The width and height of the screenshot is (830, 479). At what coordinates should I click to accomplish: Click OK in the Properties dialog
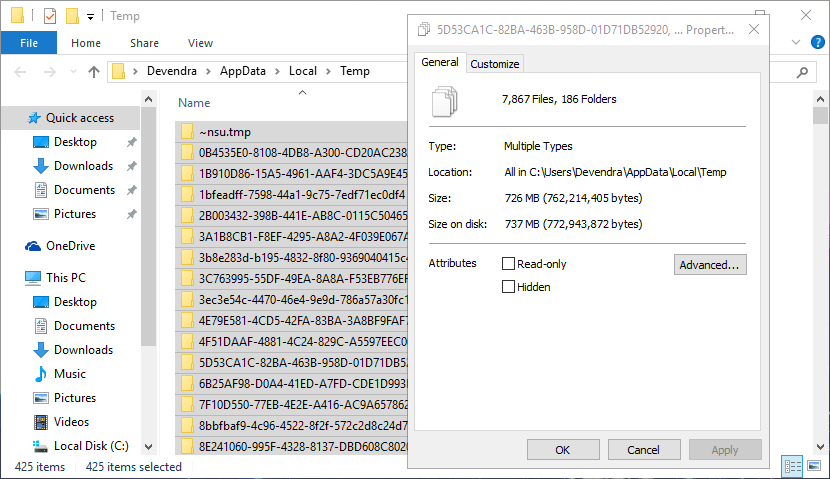[x=563, y=450]
